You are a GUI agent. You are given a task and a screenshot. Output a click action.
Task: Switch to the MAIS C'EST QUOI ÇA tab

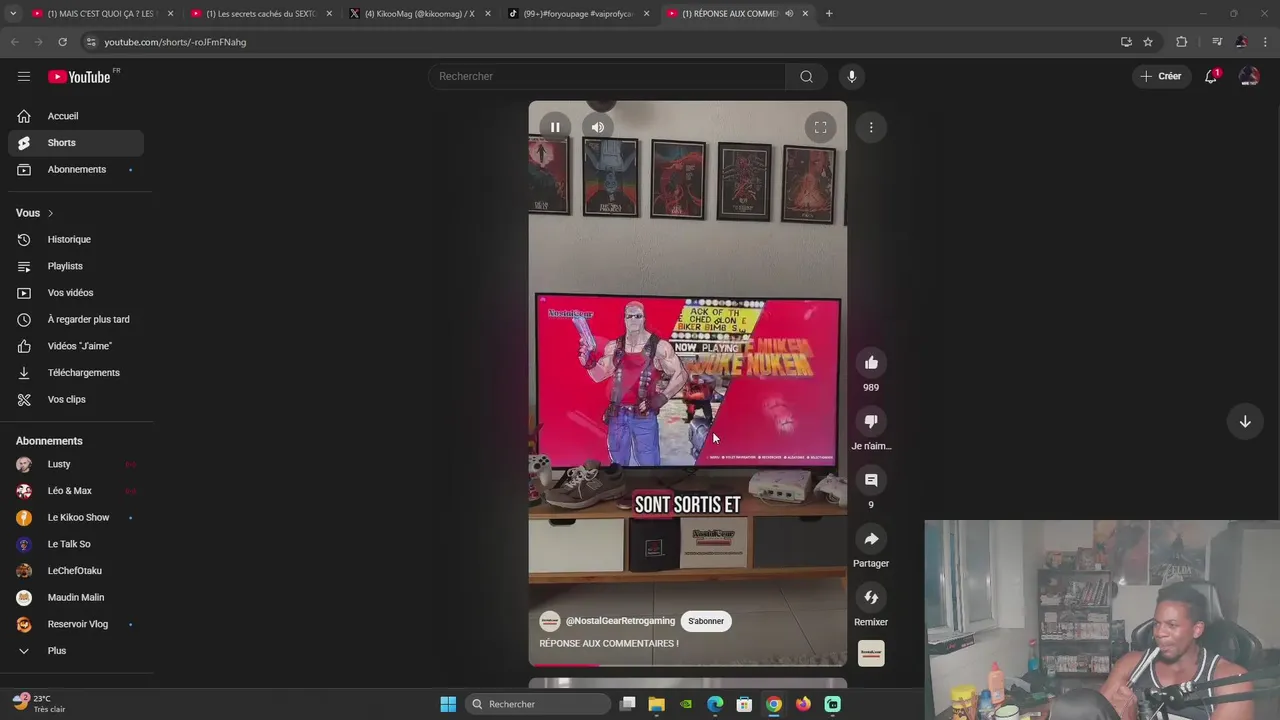tap(100, 14)
